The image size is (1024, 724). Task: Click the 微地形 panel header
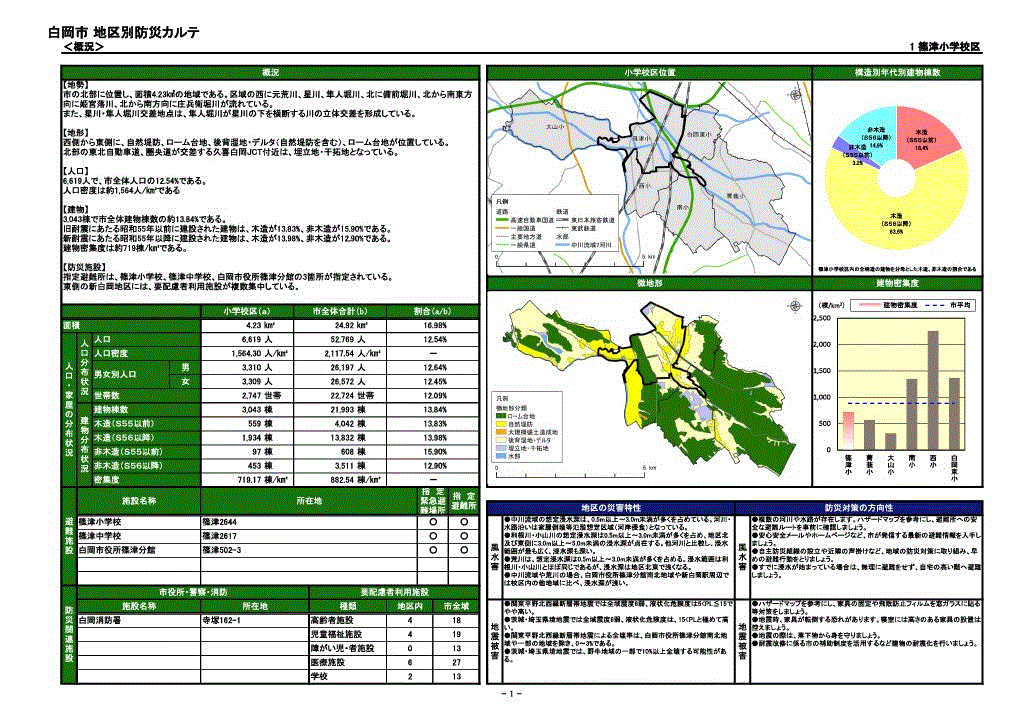[x=649, y=283]
